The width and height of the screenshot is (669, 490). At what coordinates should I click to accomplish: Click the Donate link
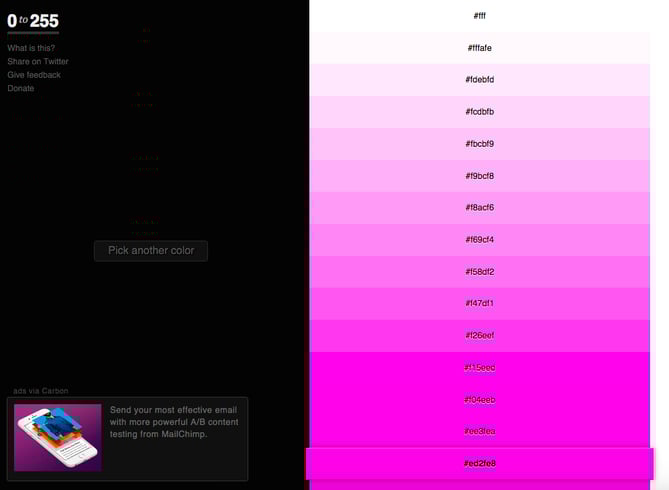click(x=21, y=89)
